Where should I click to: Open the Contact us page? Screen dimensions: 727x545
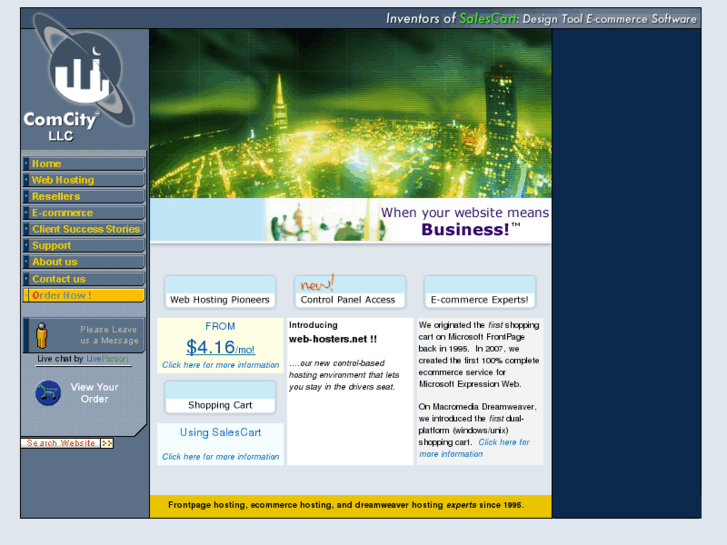[x=83, y=279]
